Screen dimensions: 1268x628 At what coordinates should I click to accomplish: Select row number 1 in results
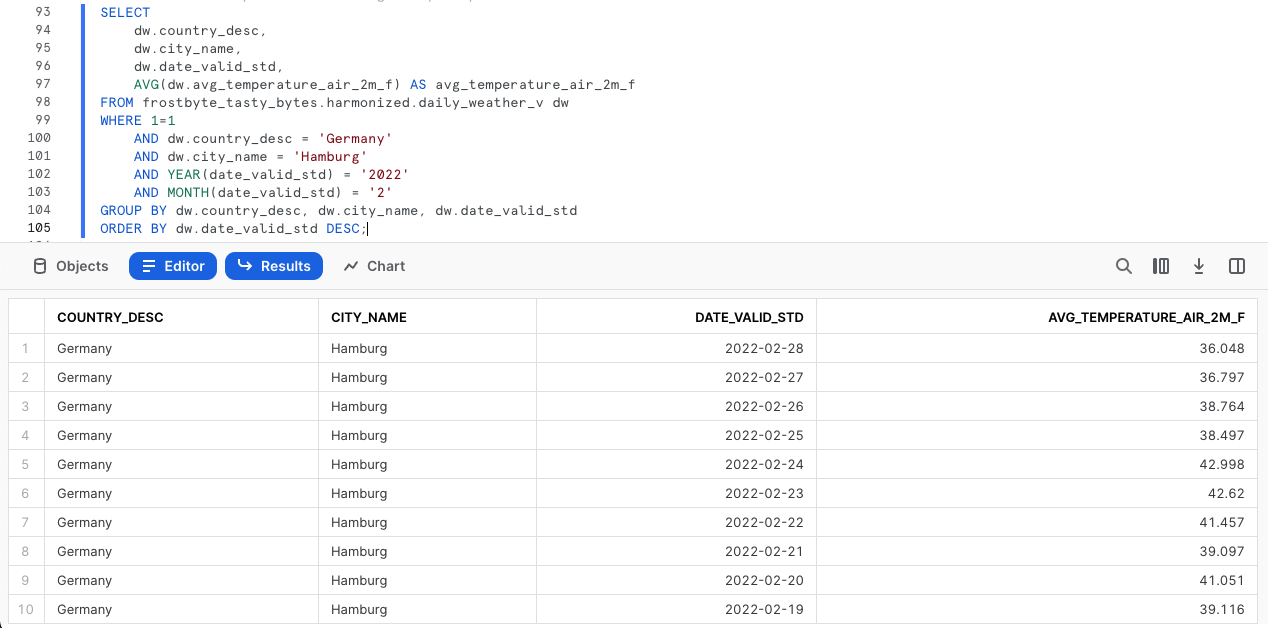tap(26, 348)
